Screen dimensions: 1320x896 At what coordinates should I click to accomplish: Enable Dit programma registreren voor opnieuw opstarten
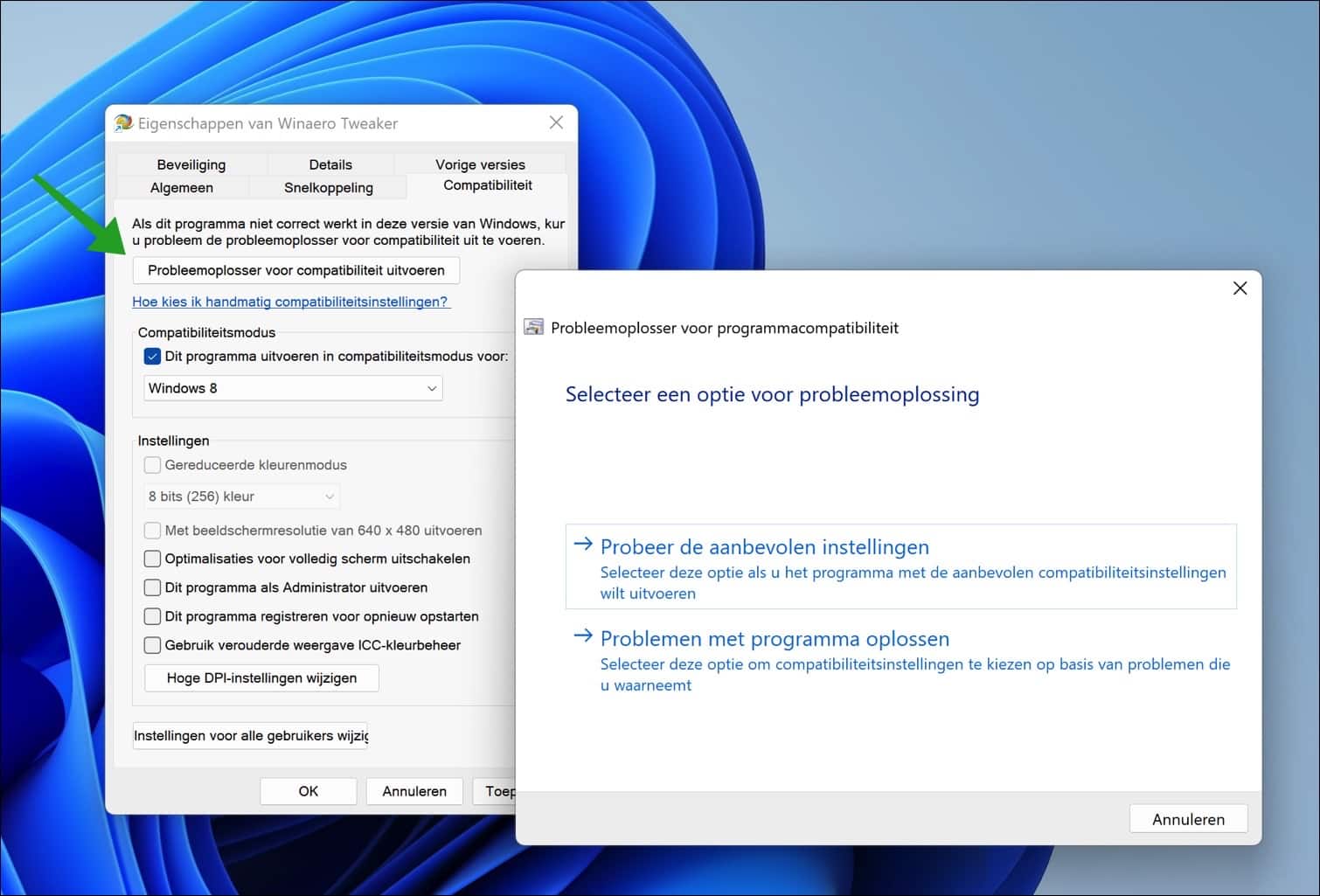click(152, 616)
